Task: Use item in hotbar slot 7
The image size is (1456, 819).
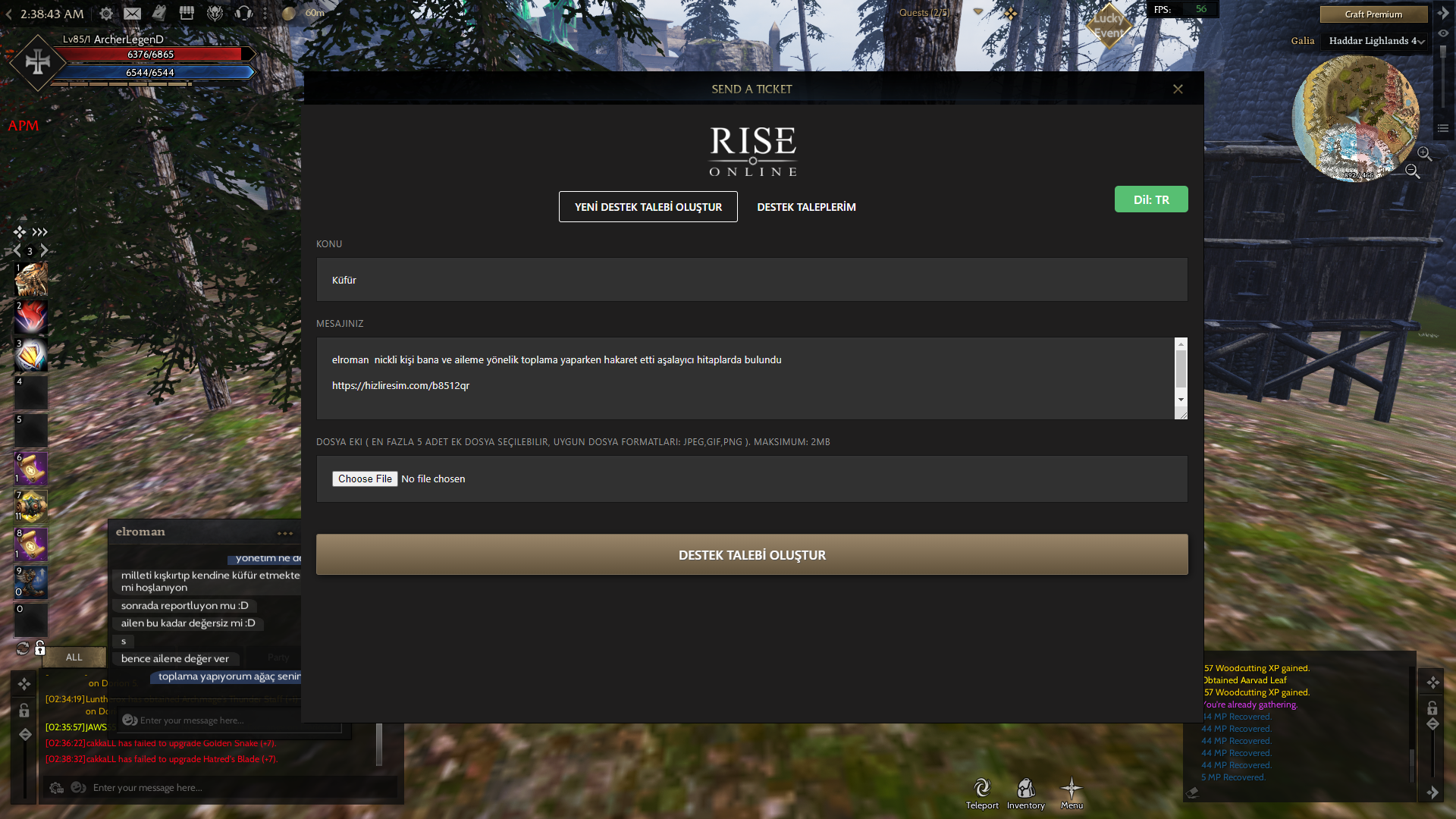Action: pos(31,507)
